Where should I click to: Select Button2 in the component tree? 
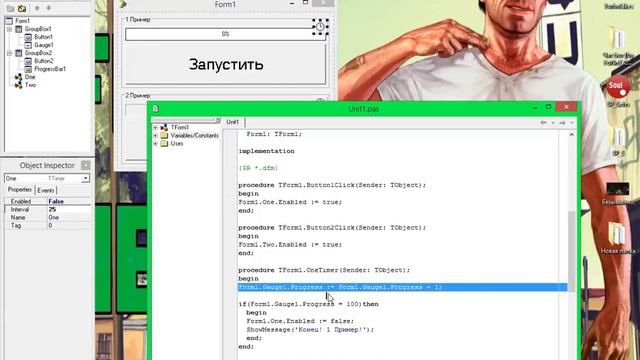coord(44,61)
